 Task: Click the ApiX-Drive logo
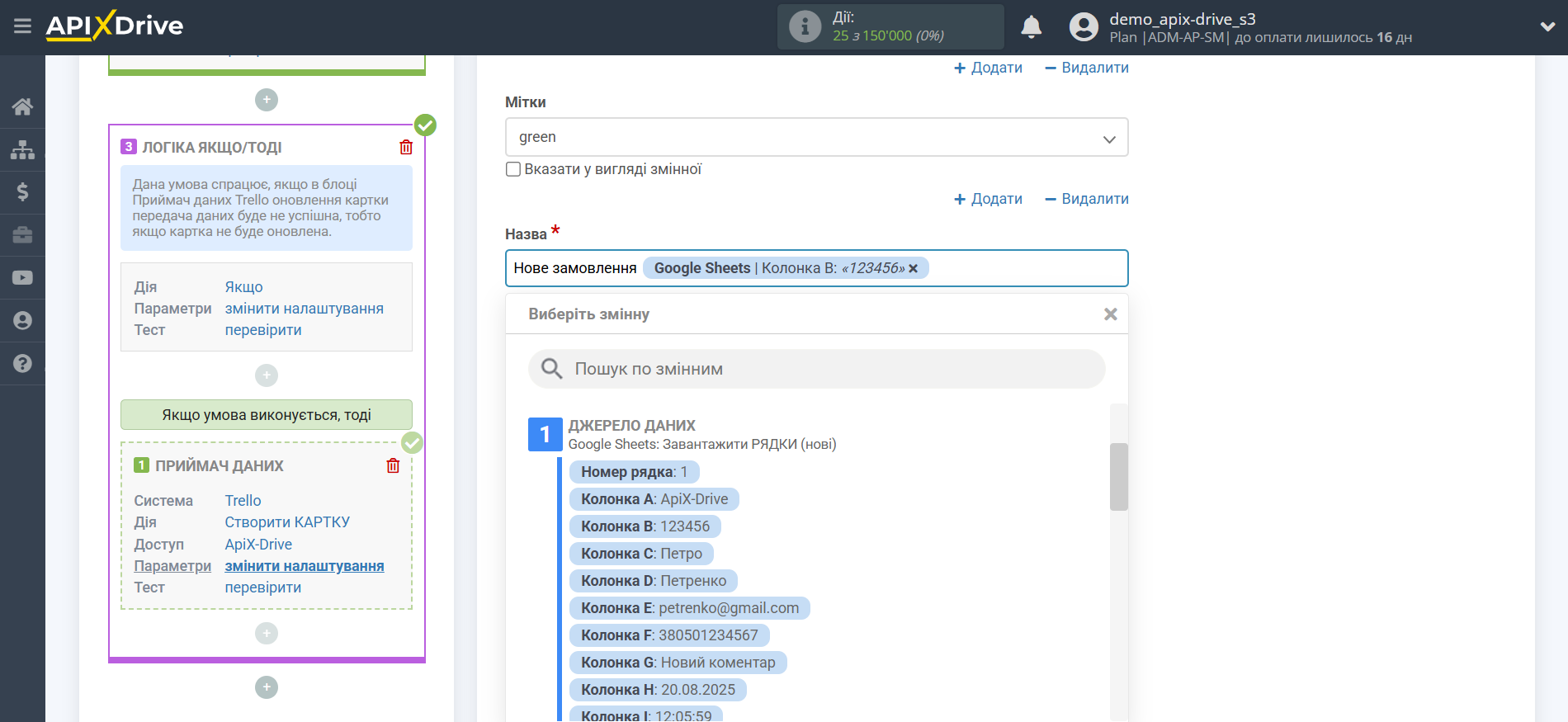[115, 26]
